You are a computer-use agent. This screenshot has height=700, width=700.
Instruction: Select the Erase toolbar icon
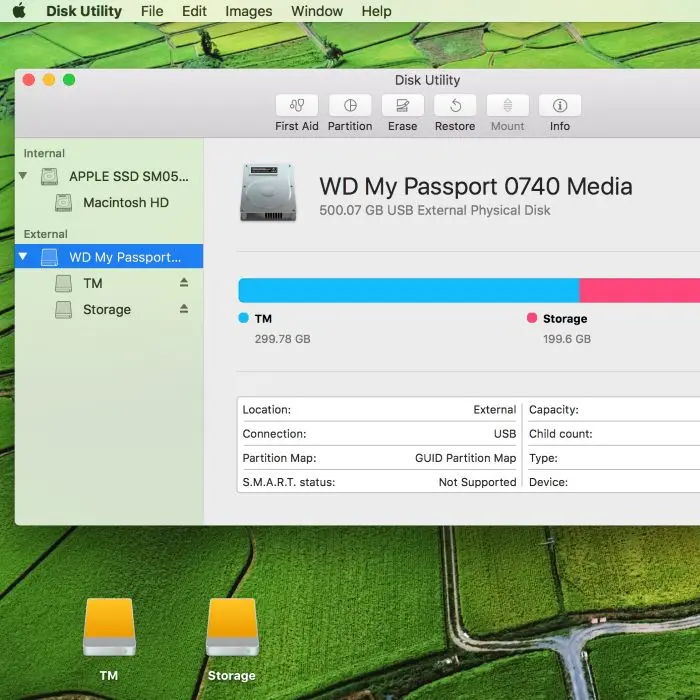click(403, 105)
